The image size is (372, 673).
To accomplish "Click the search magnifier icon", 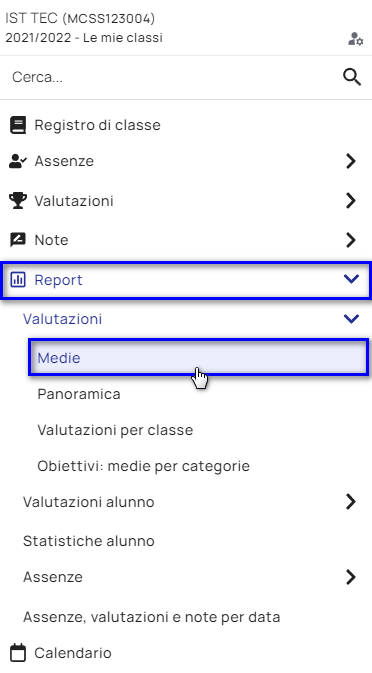I will click(352, 78).
